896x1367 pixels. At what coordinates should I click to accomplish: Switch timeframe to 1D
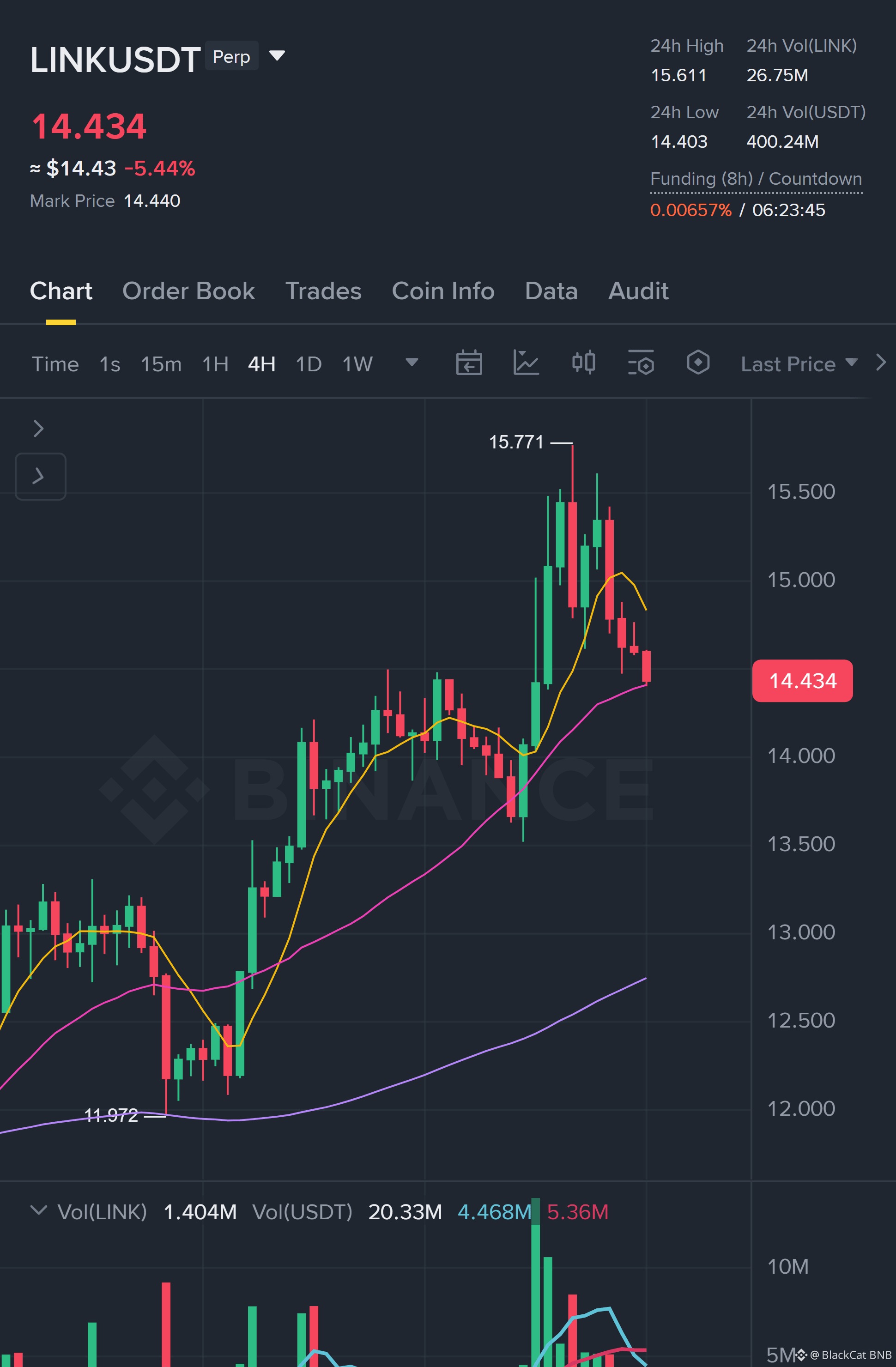pos(309,364)
